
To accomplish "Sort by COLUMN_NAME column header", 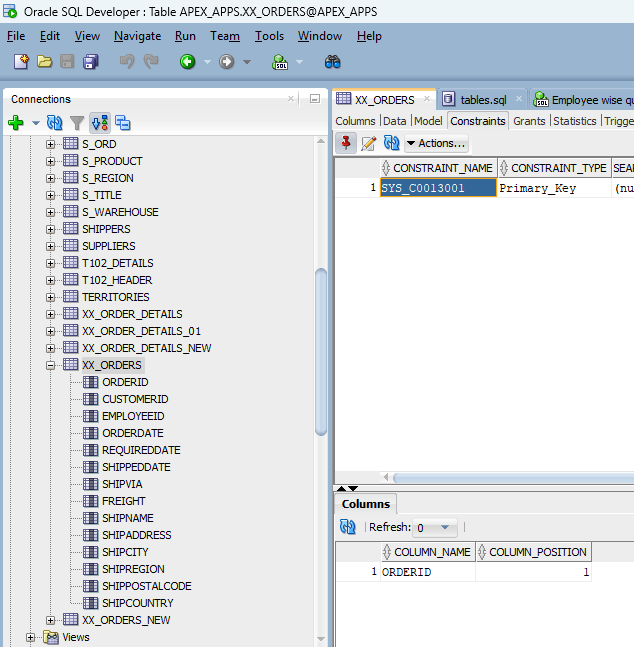I will click(x=428, y=552).
